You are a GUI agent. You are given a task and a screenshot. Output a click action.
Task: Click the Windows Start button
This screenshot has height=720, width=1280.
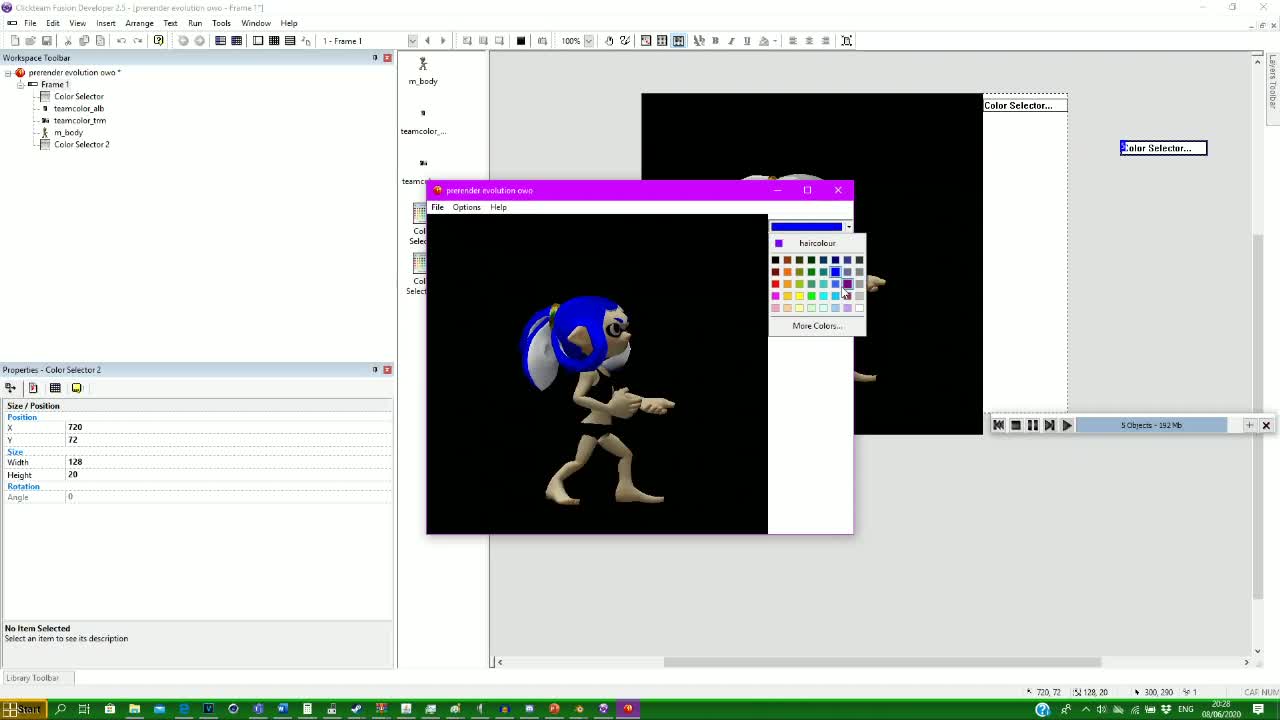point(22,709)
